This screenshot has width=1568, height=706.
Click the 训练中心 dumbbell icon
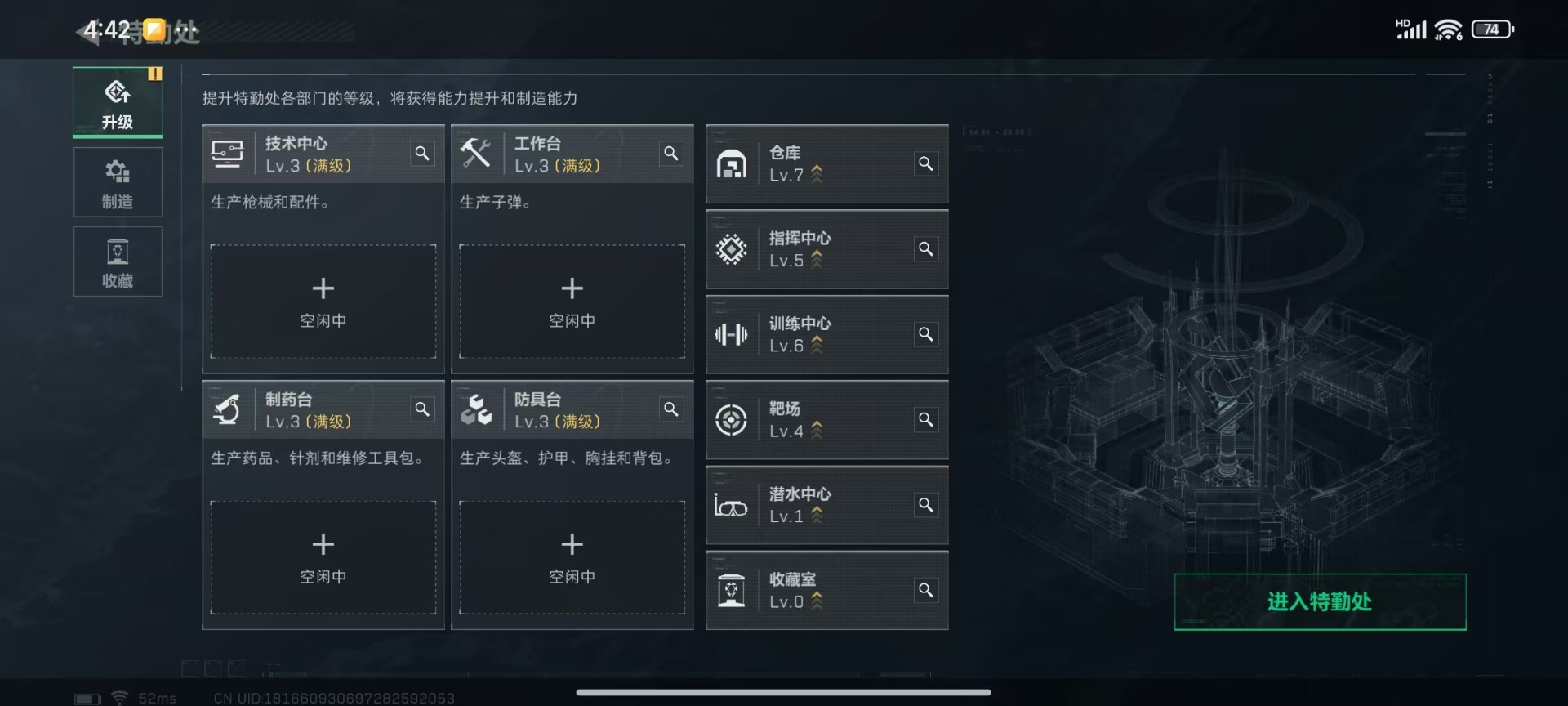(x=731, y=334)
